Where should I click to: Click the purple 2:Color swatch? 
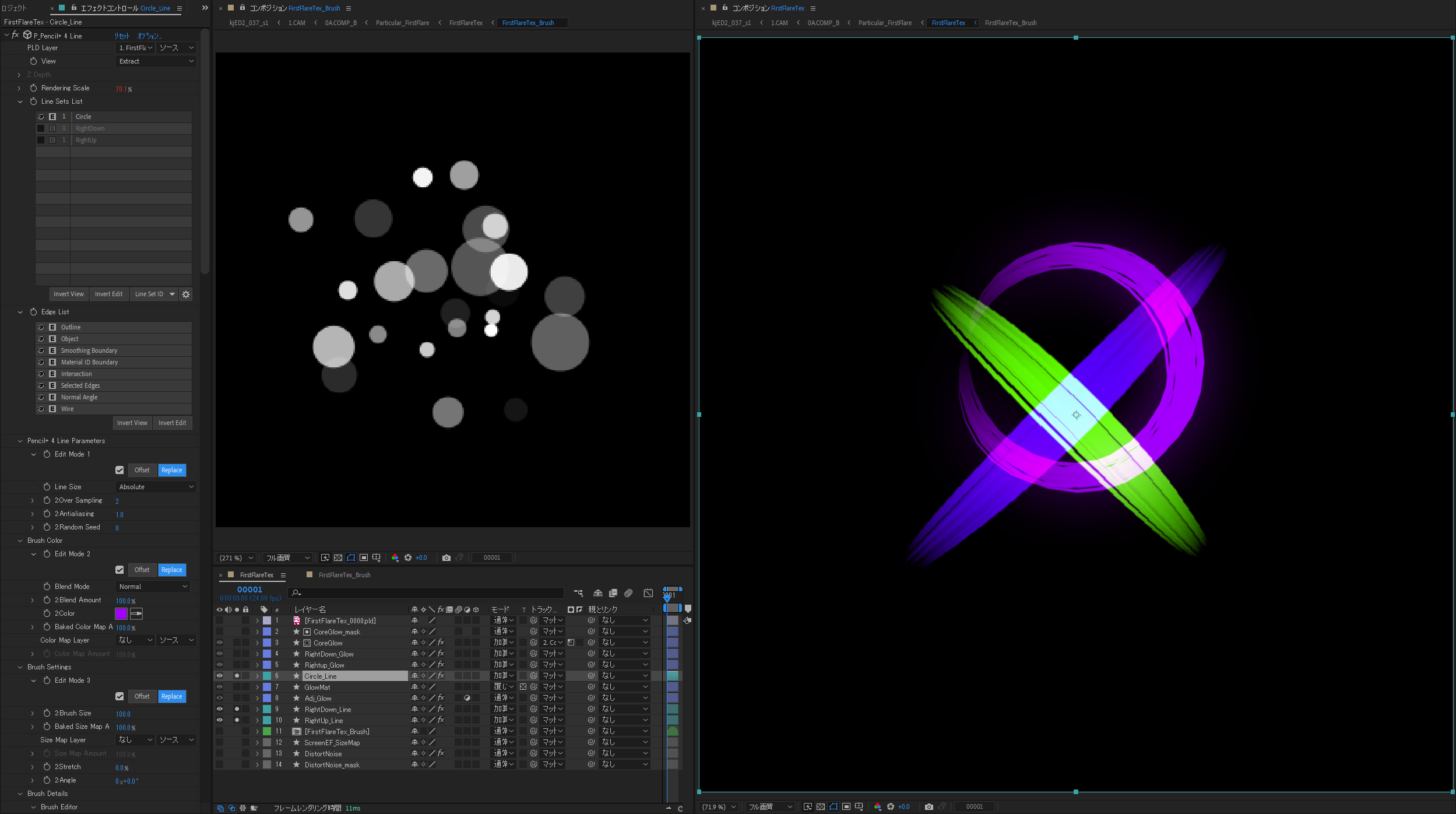point(121,613)
